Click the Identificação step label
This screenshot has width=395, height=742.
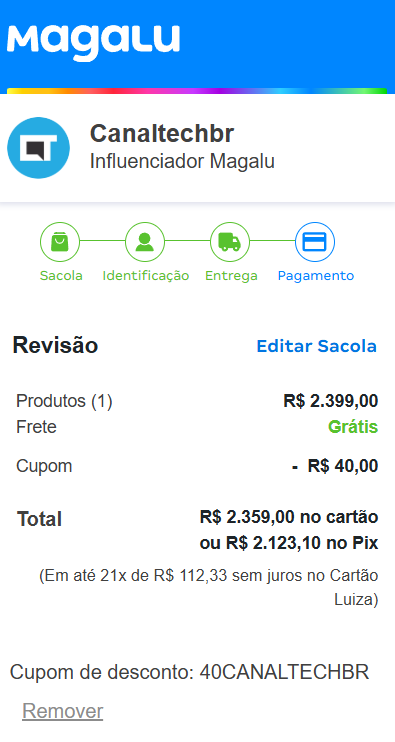coord(146,275)
